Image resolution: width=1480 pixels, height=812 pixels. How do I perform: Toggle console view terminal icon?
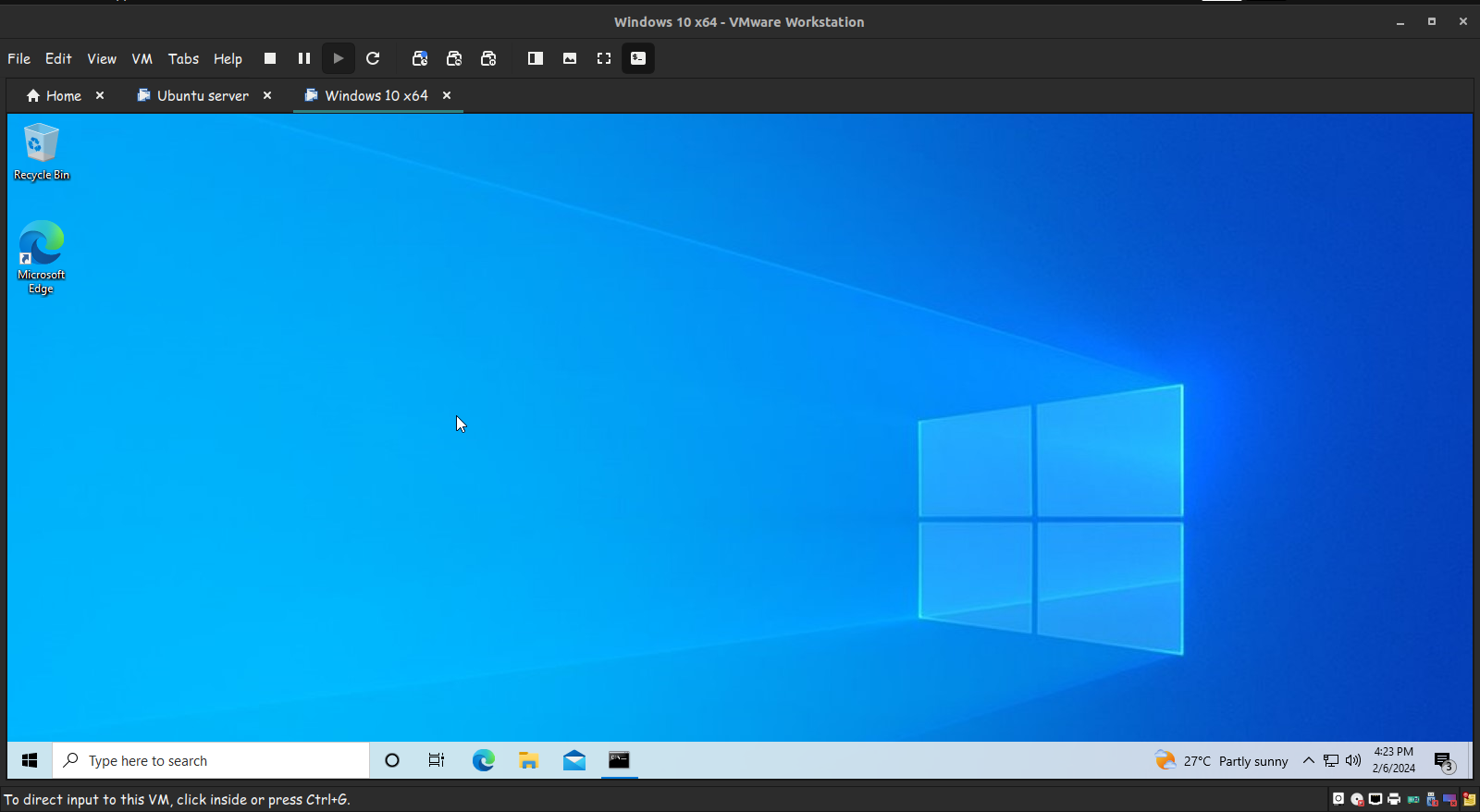(x=638, y=58)
